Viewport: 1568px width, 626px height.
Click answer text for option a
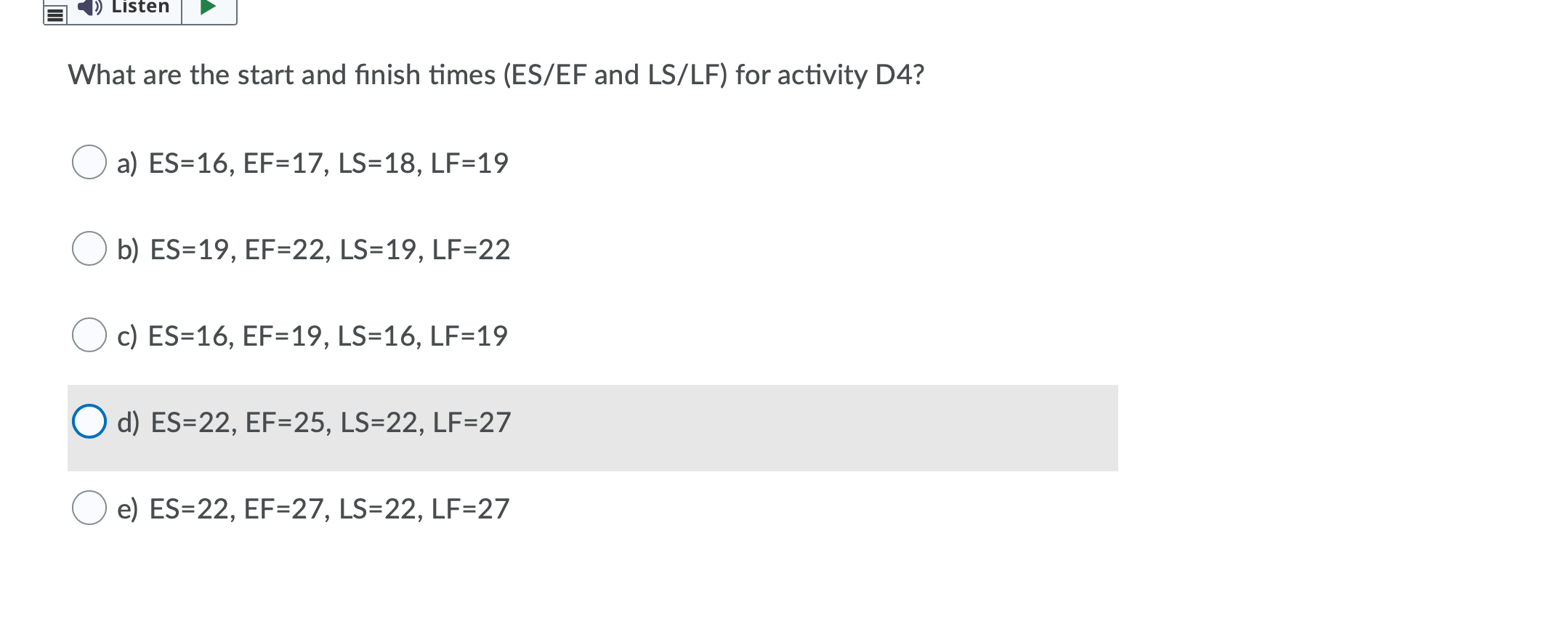312,162
